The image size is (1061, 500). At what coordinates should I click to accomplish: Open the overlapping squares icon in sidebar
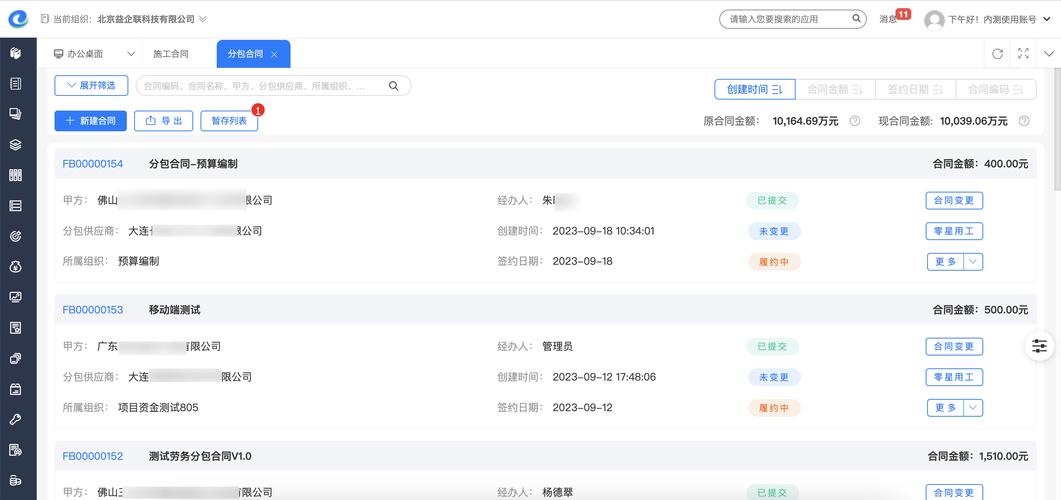tap(15, 359)
